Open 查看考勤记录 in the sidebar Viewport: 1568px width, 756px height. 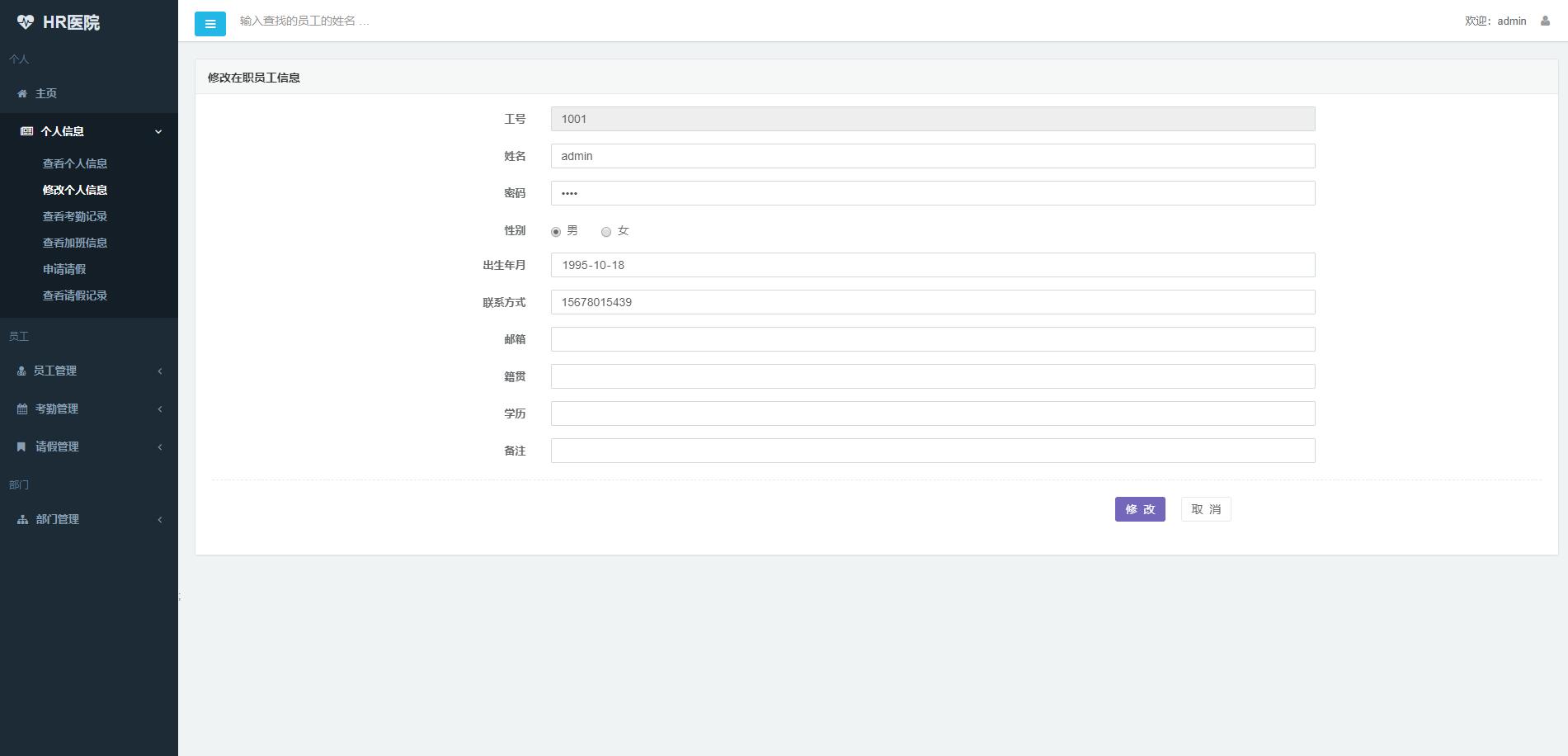point(75,216)
